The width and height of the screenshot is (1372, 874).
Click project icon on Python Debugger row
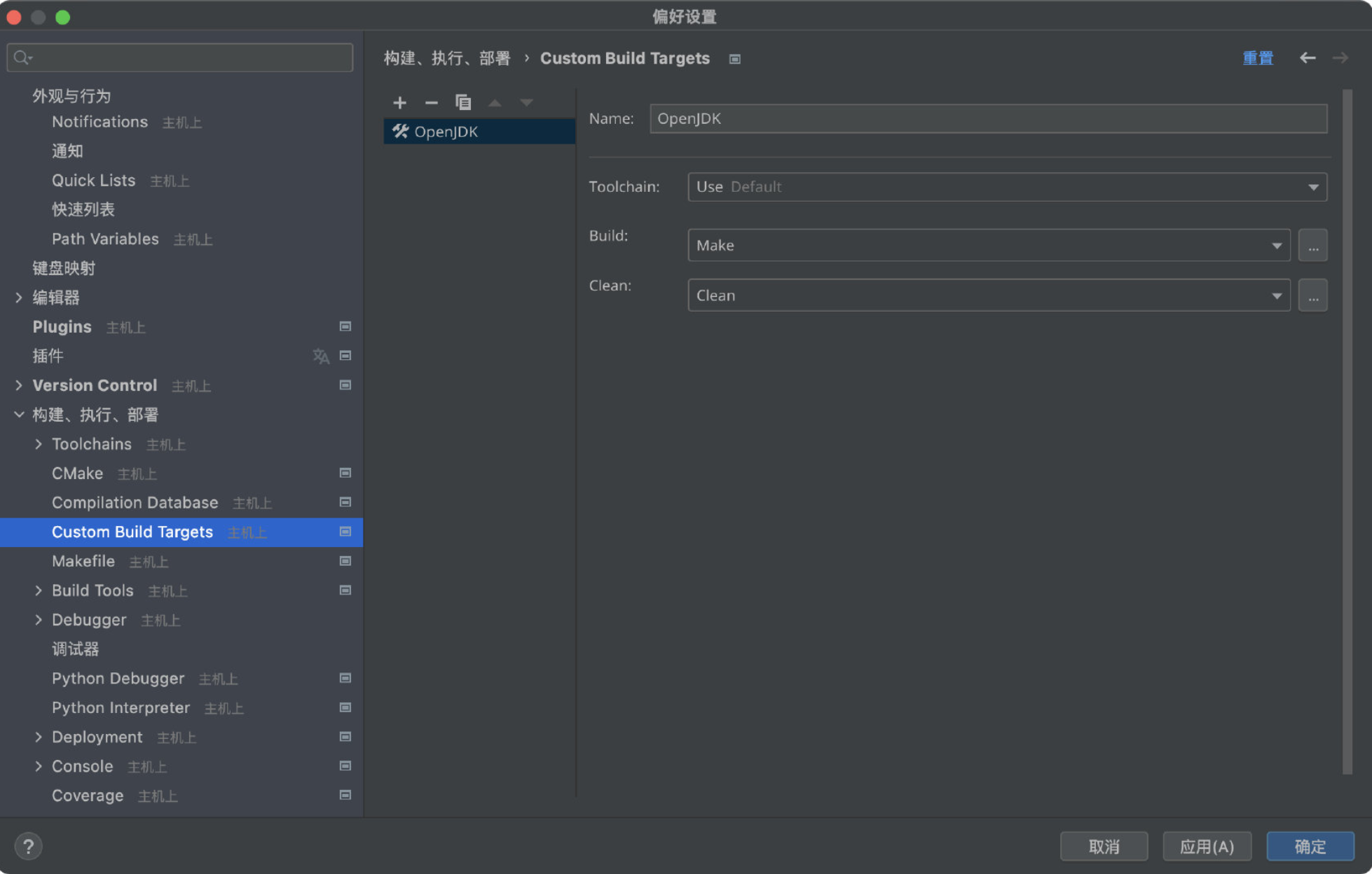click(345, 678)
